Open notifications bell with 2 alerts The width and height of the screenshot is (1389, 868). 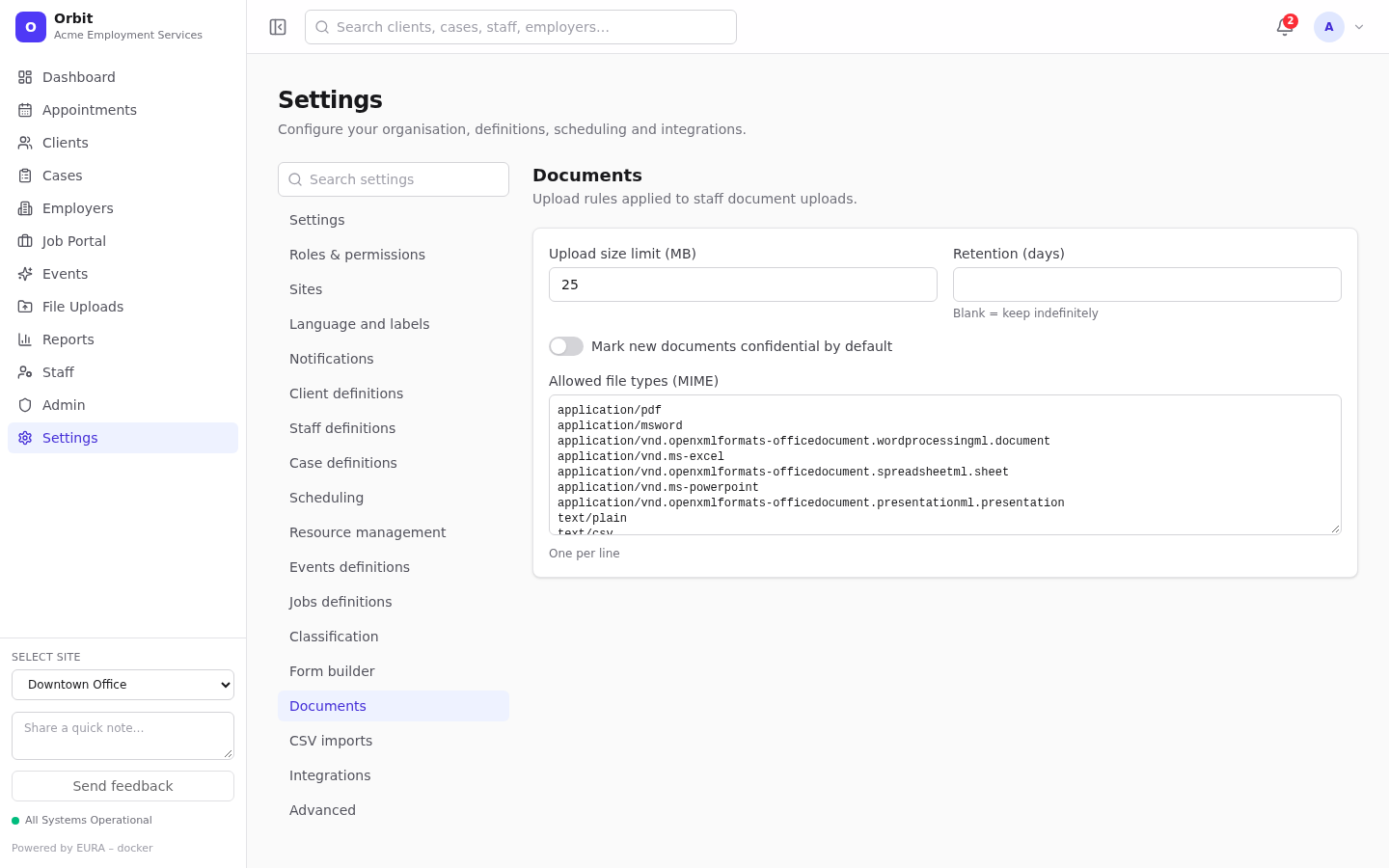point(1285,27)
